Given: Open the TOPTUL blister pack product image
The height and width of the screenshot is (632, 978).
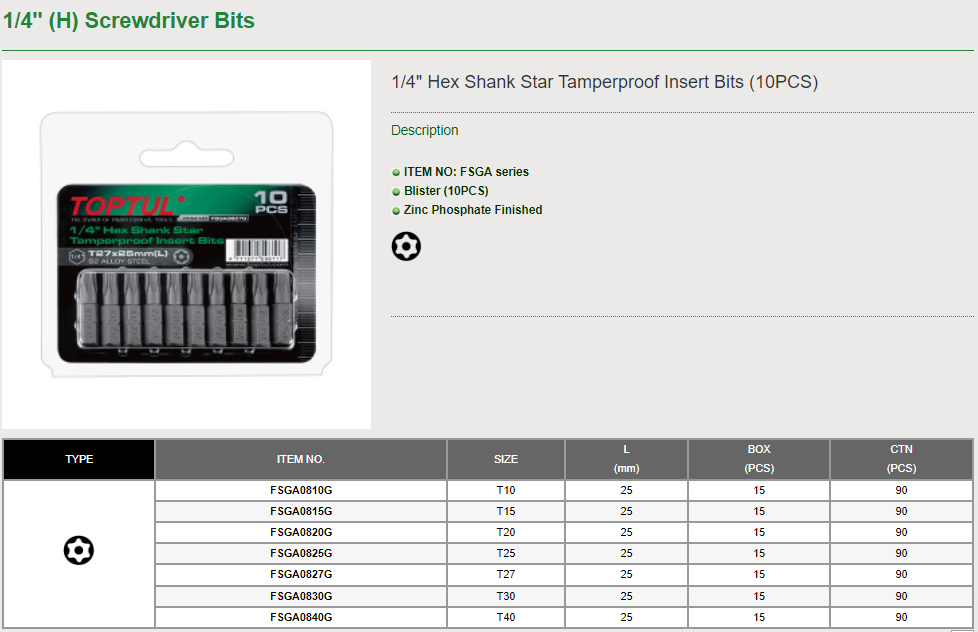Looking at the screenshot, I should pyautogui.click(x=186, y=245).
